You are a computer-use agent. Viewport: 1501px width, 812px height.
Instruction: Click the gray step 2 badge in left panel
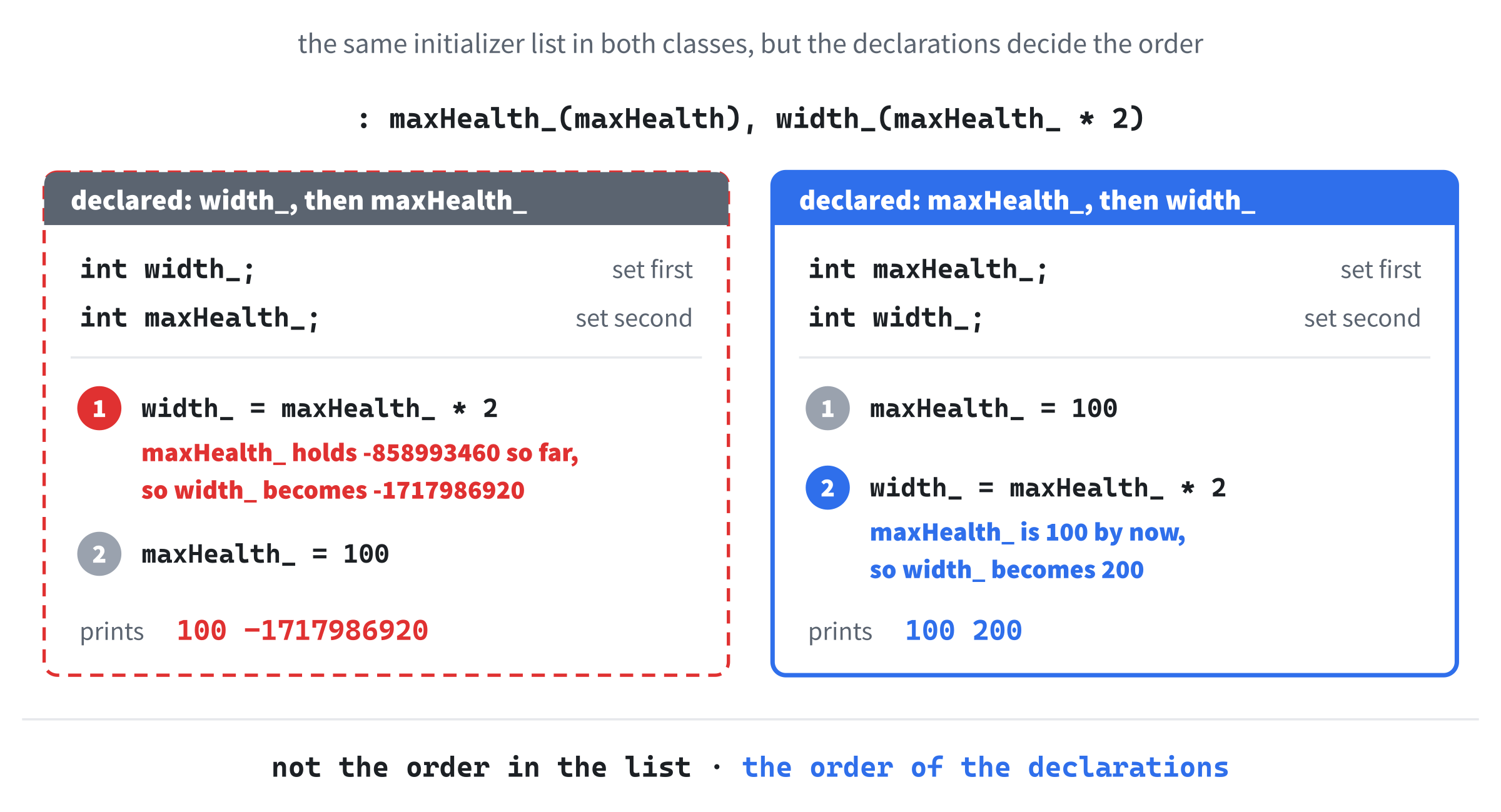click(x=99, y=554)
